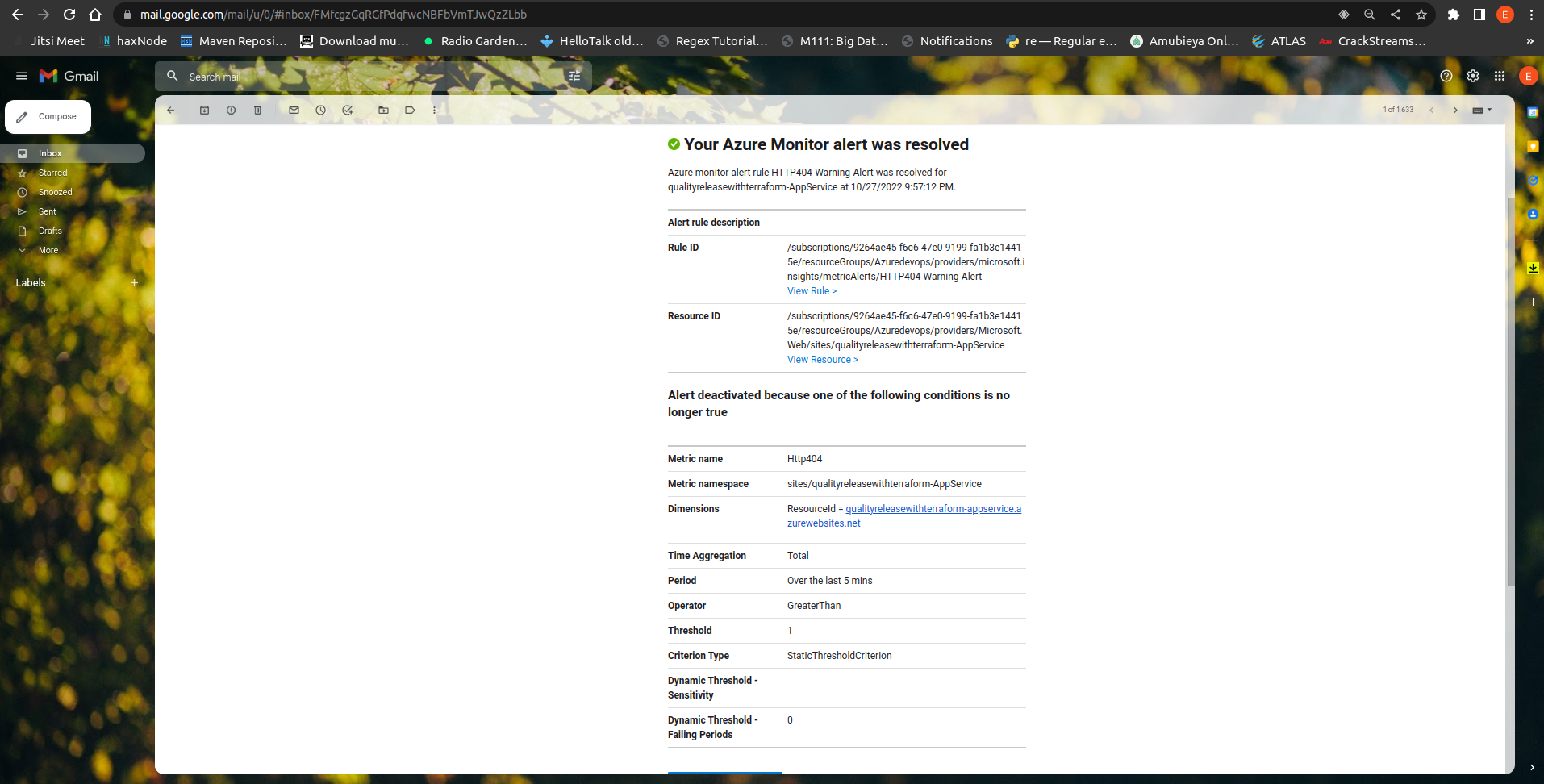This screenshot has height=784, width=1544.
Task: Open Maven Repository bookmark
Action: [233, 41]
